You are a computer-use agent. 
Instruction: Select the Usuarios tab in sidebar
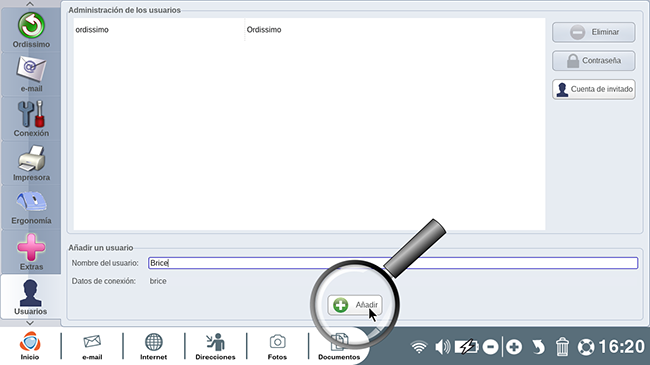(31, 297)
